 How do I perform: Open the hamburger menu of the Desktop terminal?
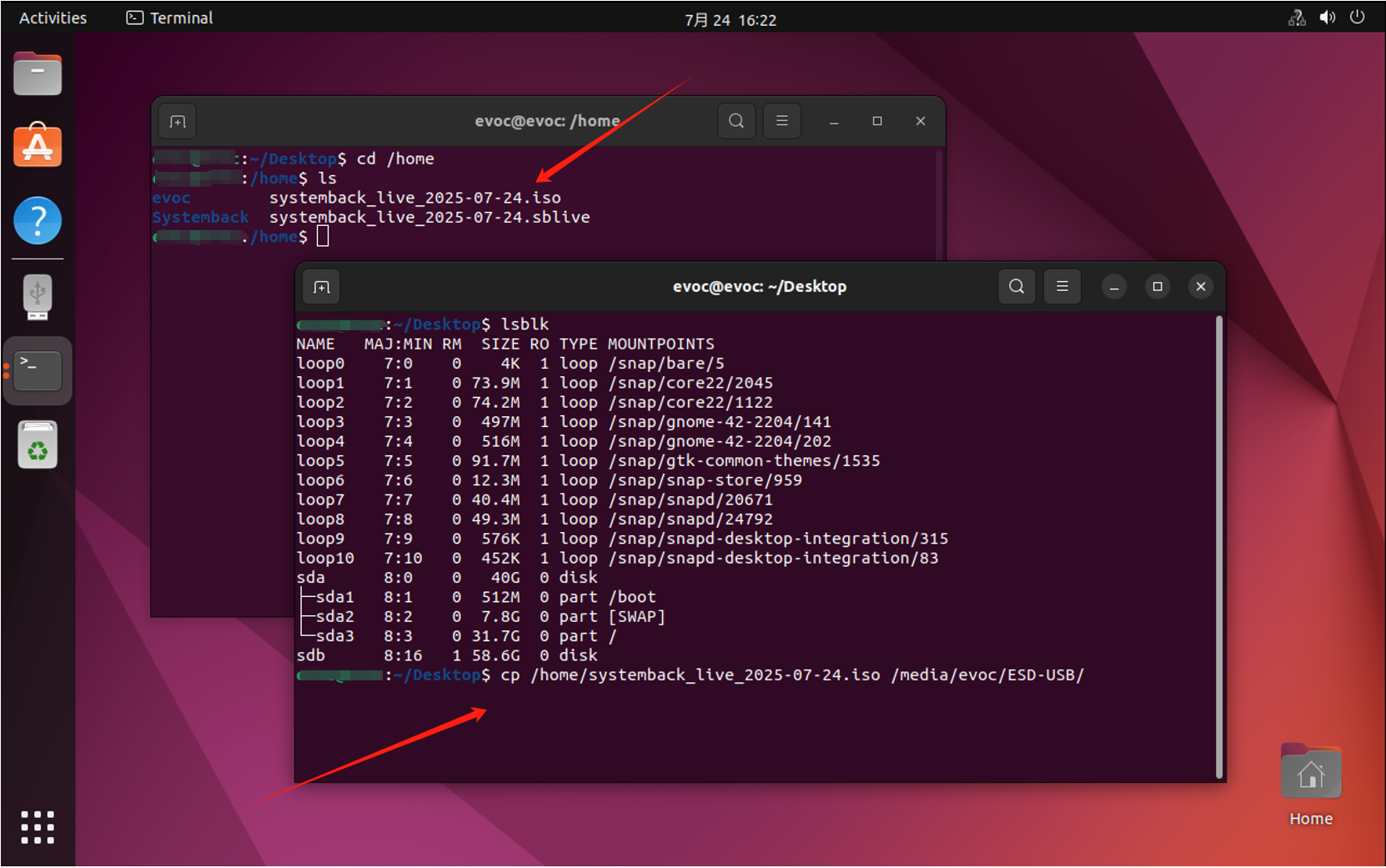click(1062, 287)
